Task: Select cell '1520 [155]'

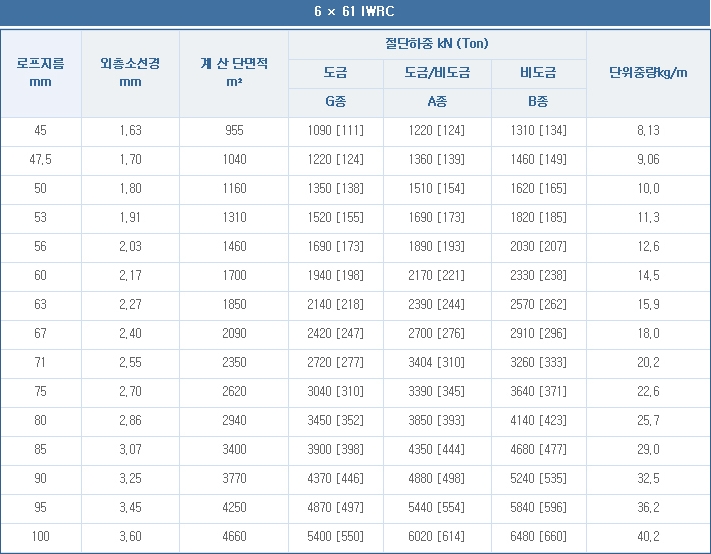Action: pyautogui.click(x=336, y=218)
